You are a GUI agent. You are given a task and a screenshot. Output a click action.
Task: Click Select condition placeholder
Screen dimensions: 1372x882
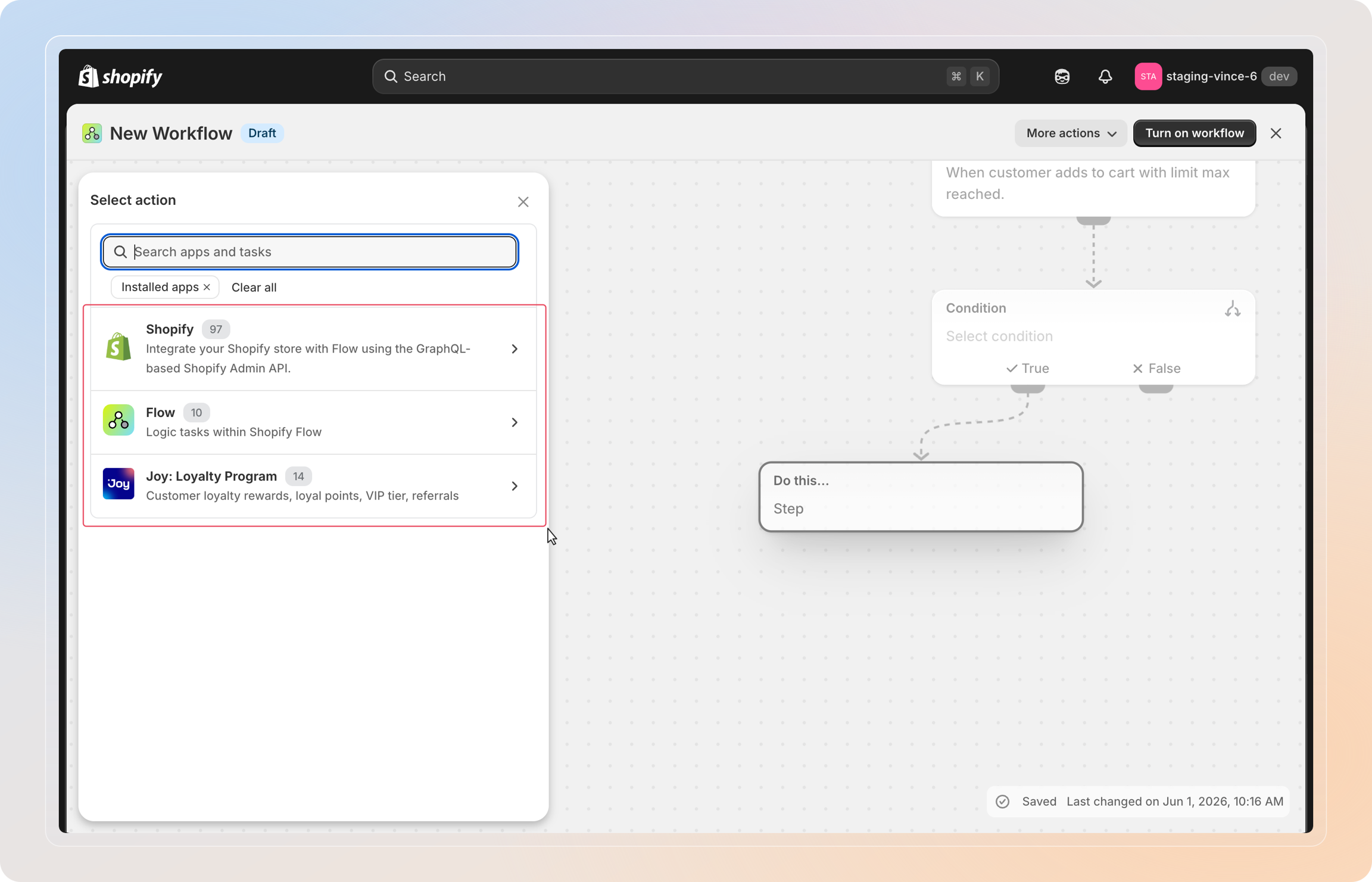(x=999, y=336)
